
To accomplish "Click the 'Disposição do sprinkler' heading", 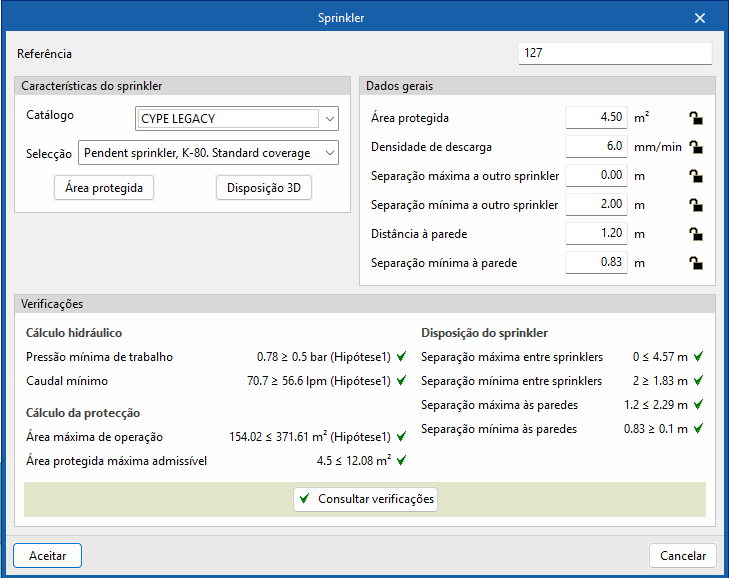I will coord(484,333).
